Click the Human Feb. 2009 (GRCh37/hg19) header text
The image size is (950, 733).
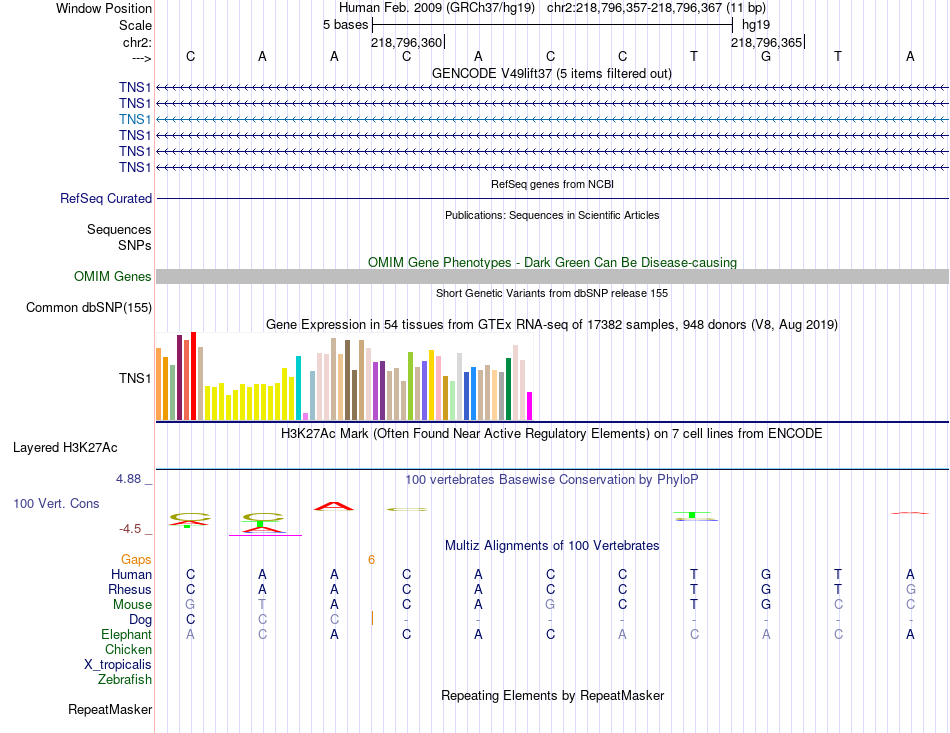[x=437, y=8]
